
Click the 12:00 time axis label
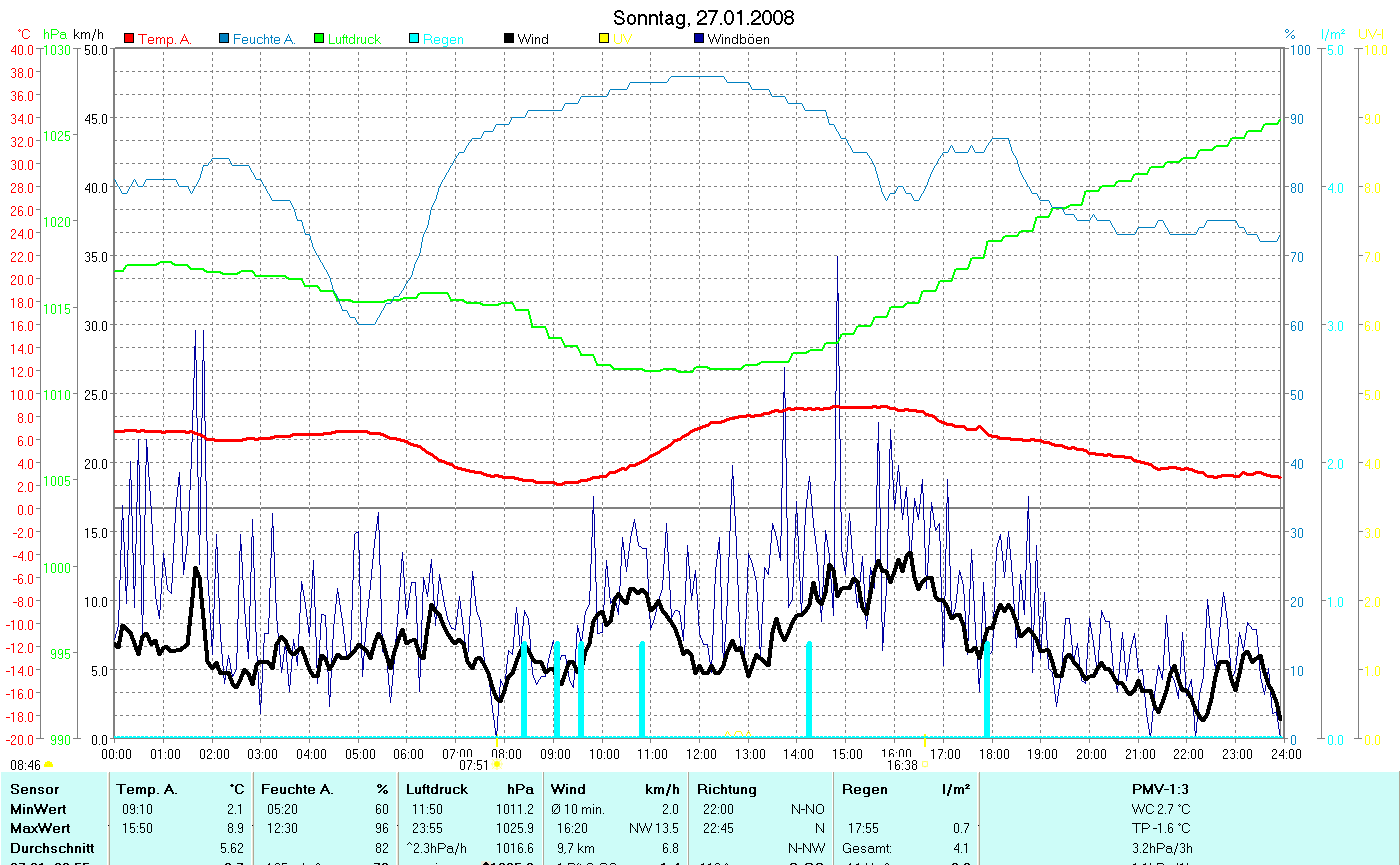coord(701,753)
